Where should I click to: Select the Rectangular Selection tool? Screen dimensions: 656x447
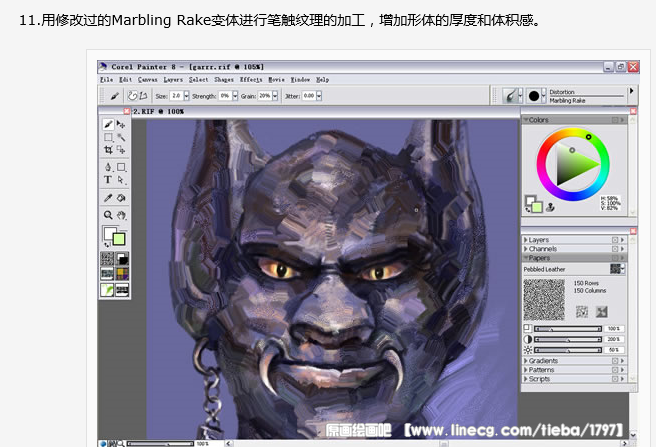pyautogui.click(x=108, y=137)
